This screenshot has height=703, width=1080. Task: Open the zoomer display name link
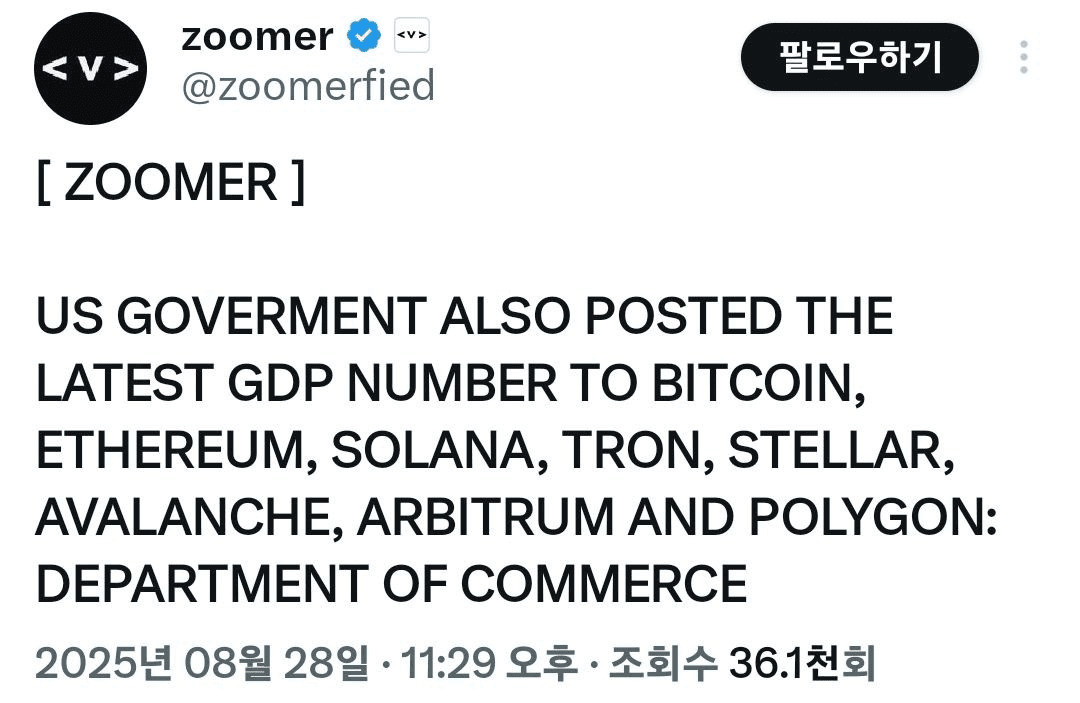click(257, 36)
